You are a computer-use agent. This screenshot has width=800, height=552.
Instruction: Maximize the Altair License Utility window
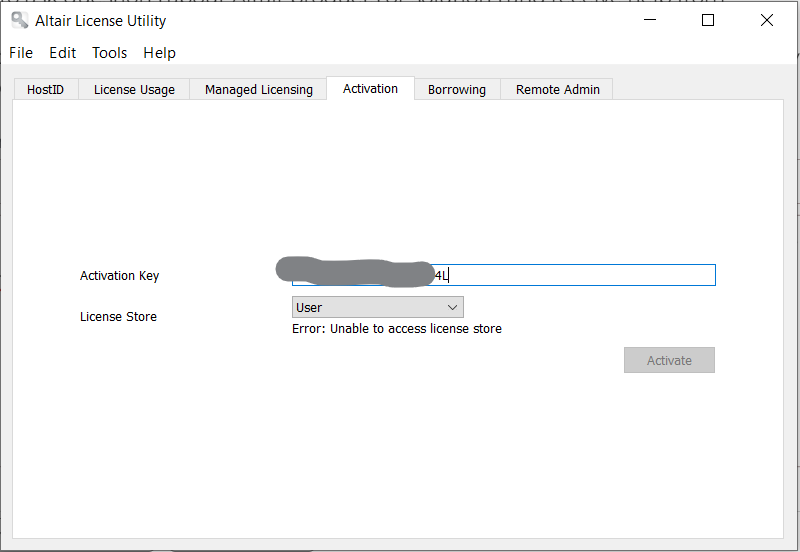tap(708, 20)
